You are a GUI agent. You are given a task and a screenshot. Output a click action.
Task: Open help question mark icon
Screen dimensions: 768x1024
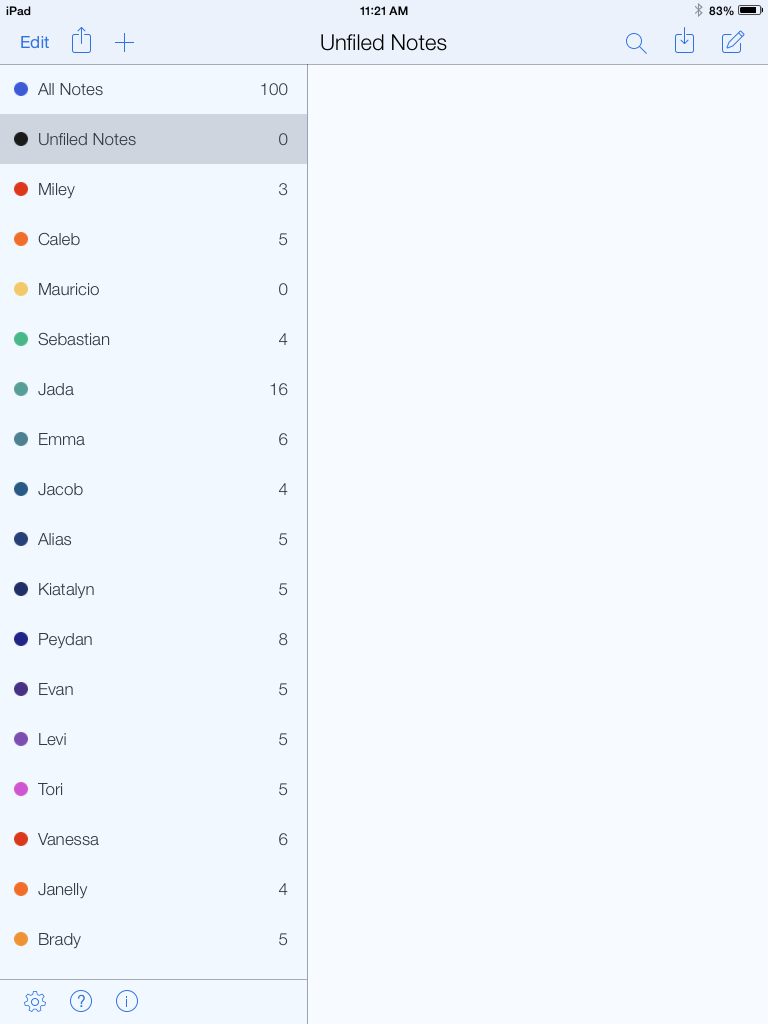81,1001
